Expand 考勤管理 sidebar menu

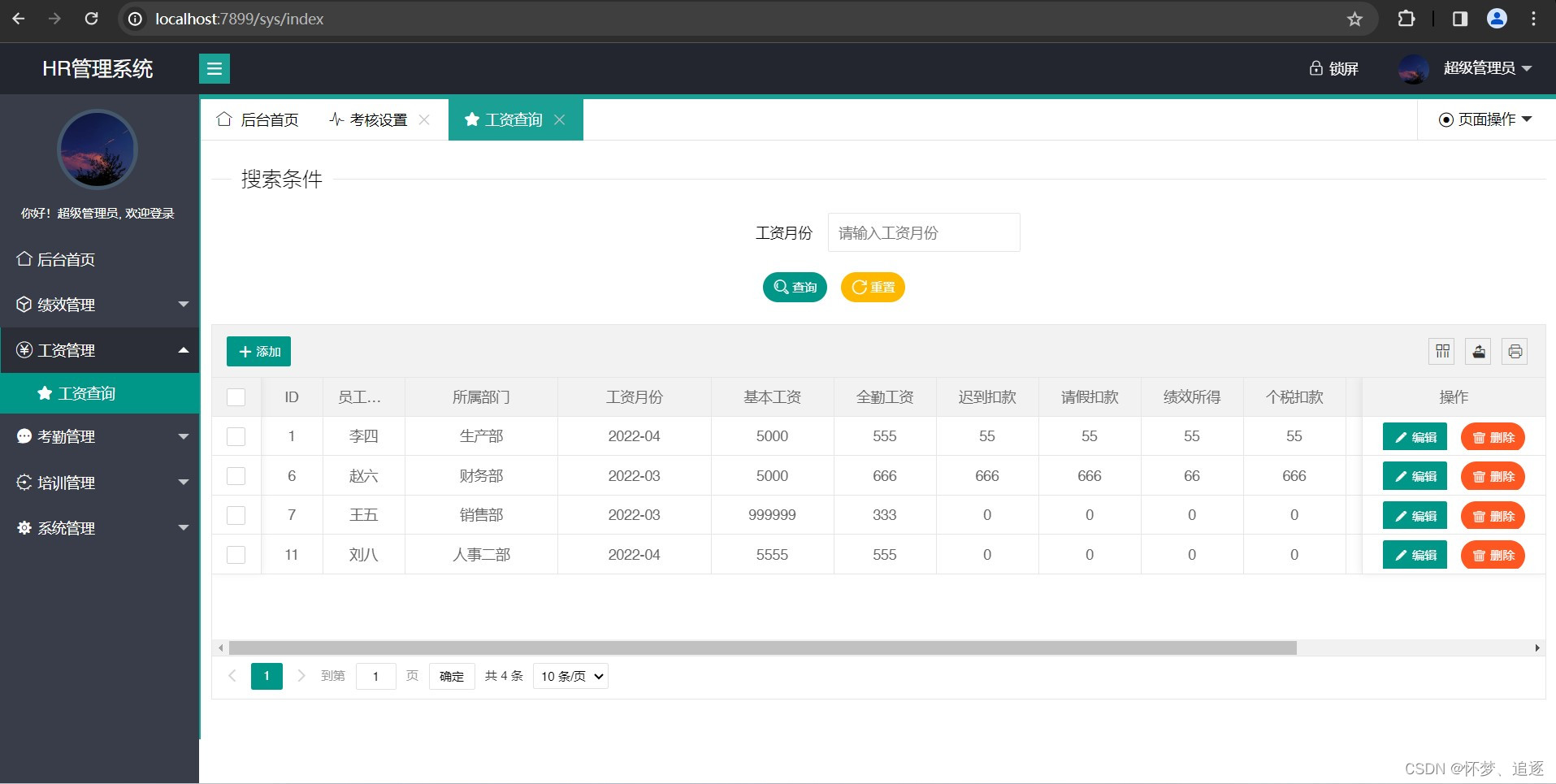pos(99,436)
